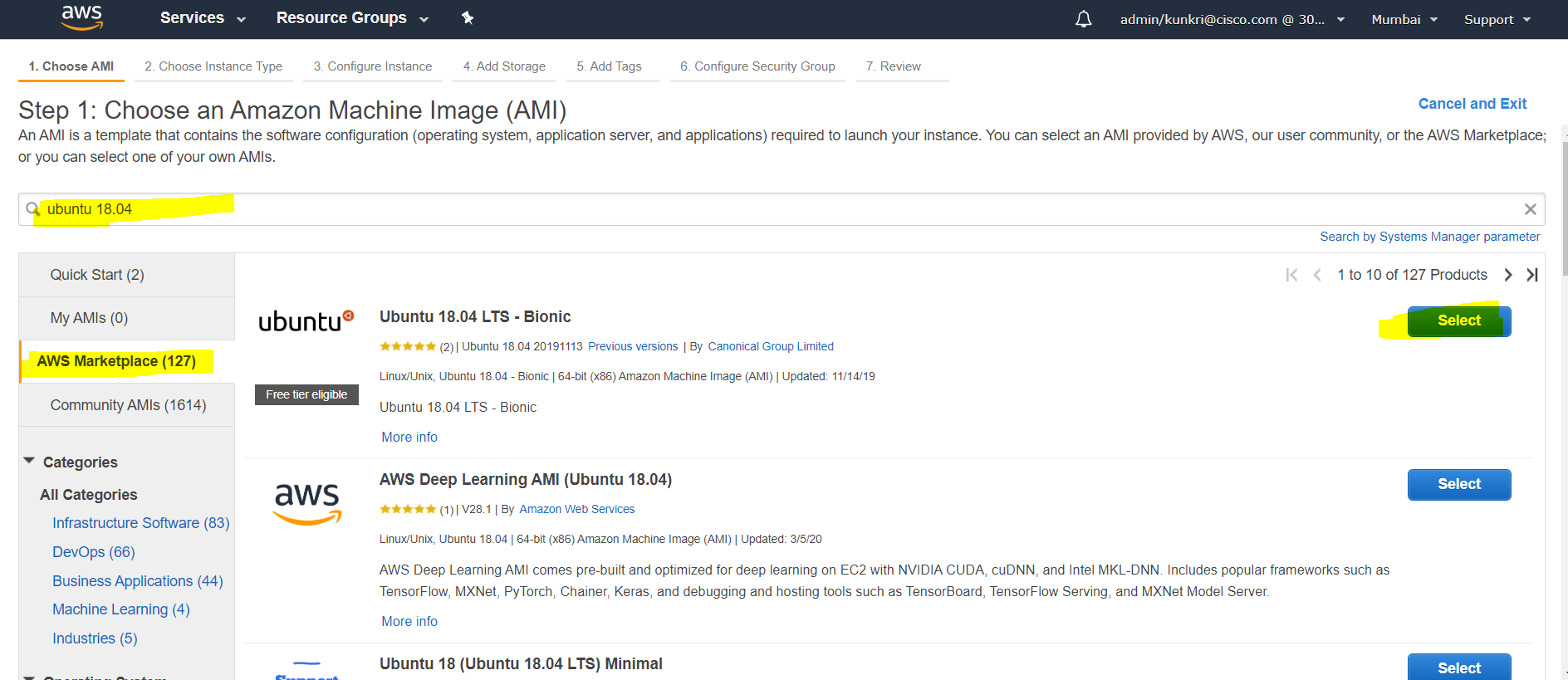Open My AMIs (0) tab
Viewport: 1568px width, 680px height.
[x=127, y=318]
